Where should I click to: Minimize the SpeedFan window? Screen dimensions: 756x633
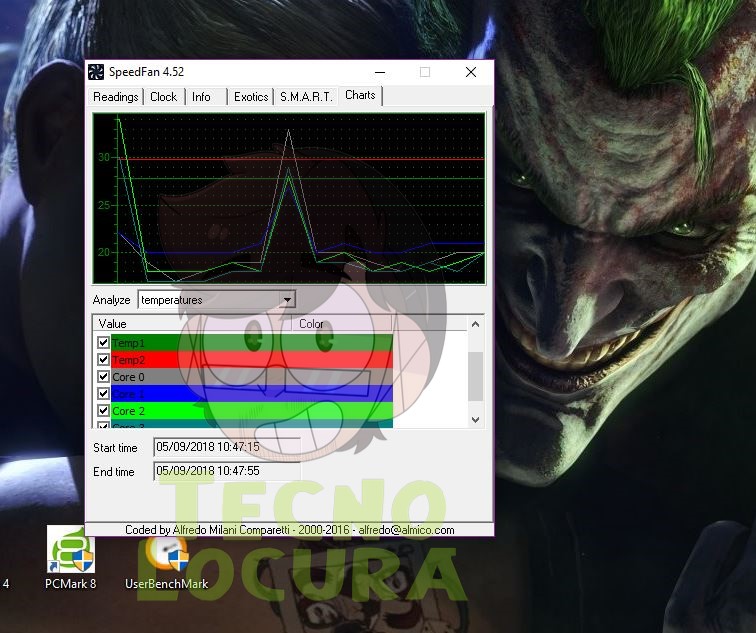click(x=380, y=72)
